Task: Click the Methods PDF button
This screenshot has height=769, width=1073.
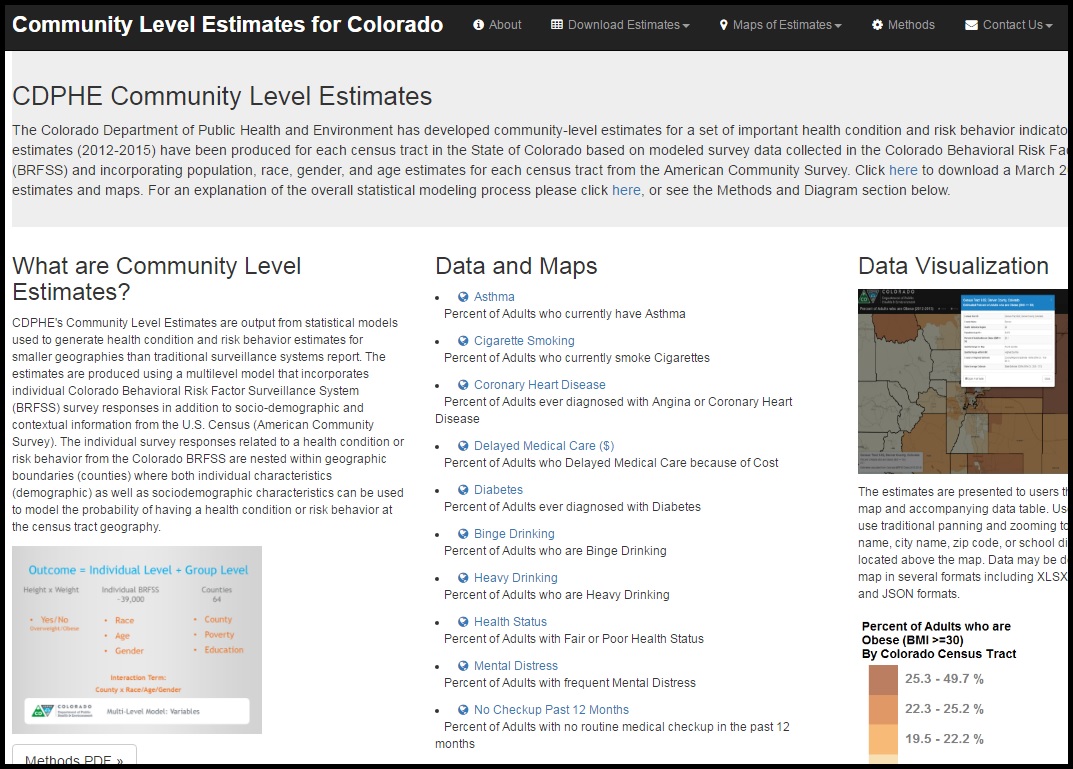Action: pyautogui.click(x=73, y=759)
